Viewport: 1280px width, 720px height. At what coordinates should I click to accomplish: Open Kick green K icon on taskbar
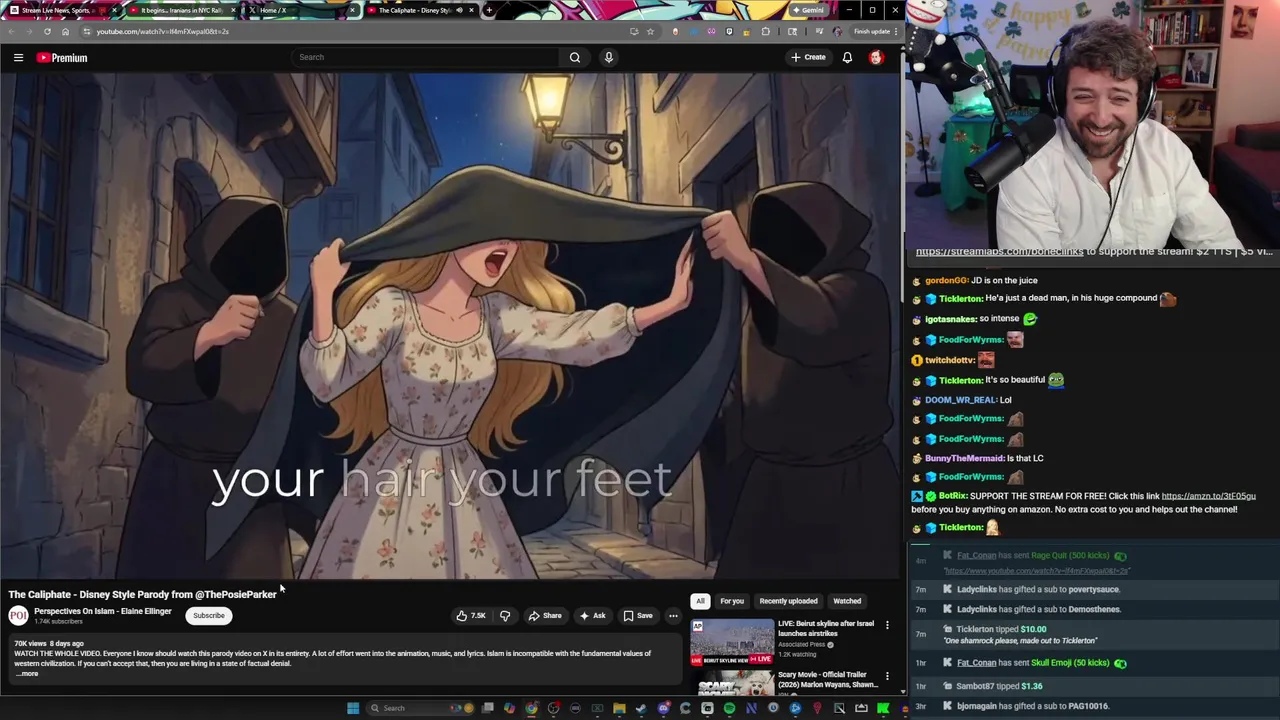click(x=883, y=708)
